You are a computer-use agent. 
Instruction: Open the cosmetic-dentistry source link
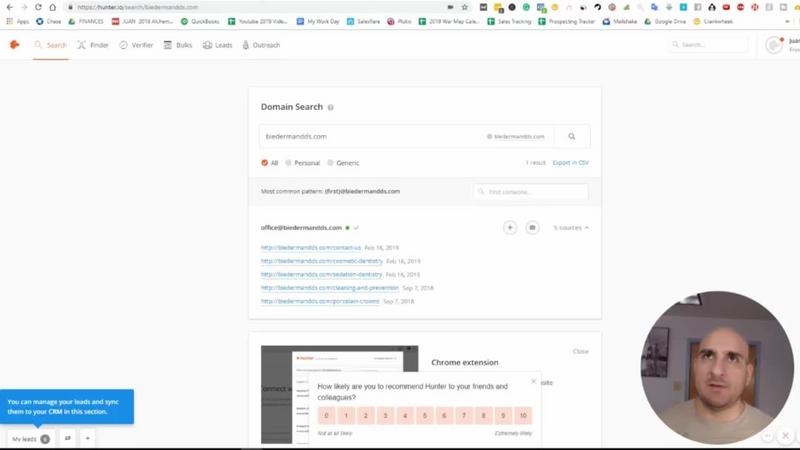tap(321, 261)
